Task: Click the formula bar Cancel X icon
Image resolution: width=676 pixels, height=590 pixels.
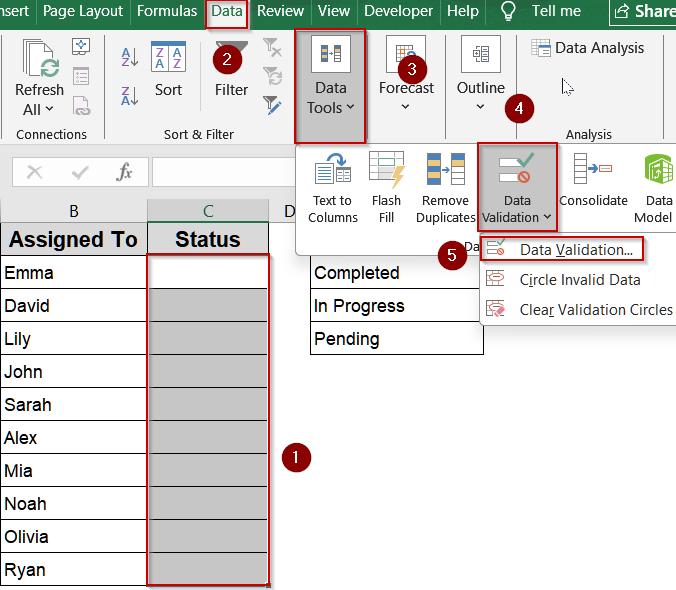Action: point(34,172)
